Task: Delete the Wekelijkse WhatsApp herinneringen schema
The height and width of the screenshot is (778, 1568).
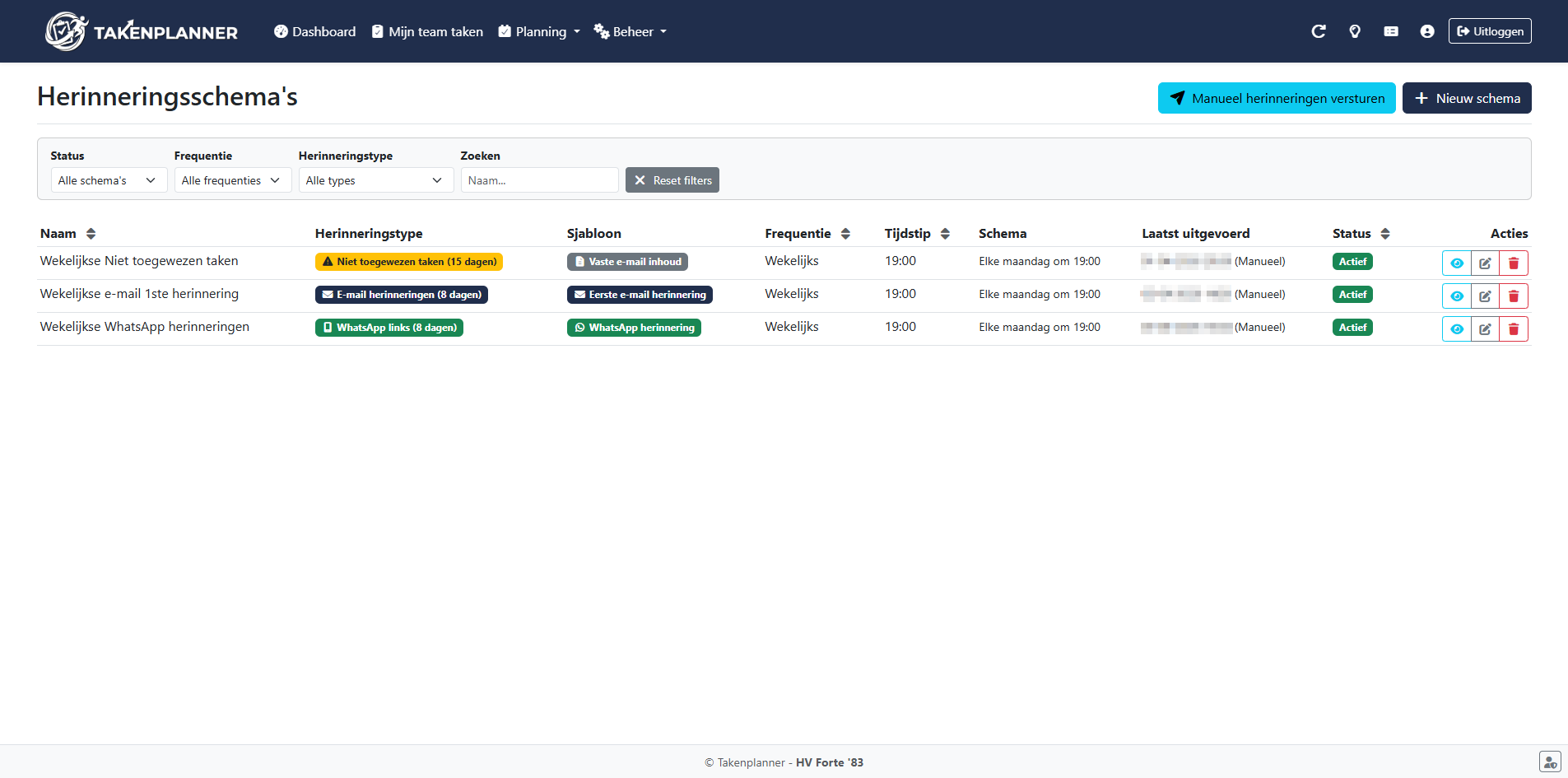Action: [x=1513, y=329]
